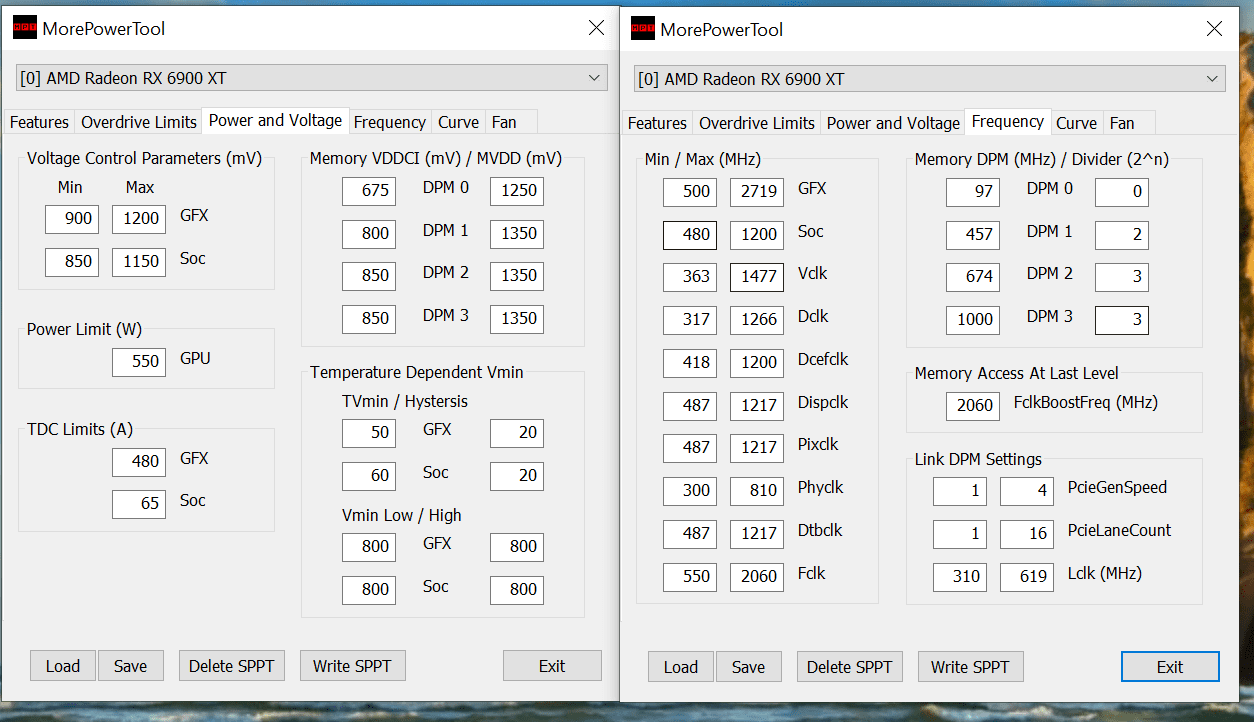1254x722 pixels.
Task: Click GFX Hysteresis field 20
Action: (517, 433)
